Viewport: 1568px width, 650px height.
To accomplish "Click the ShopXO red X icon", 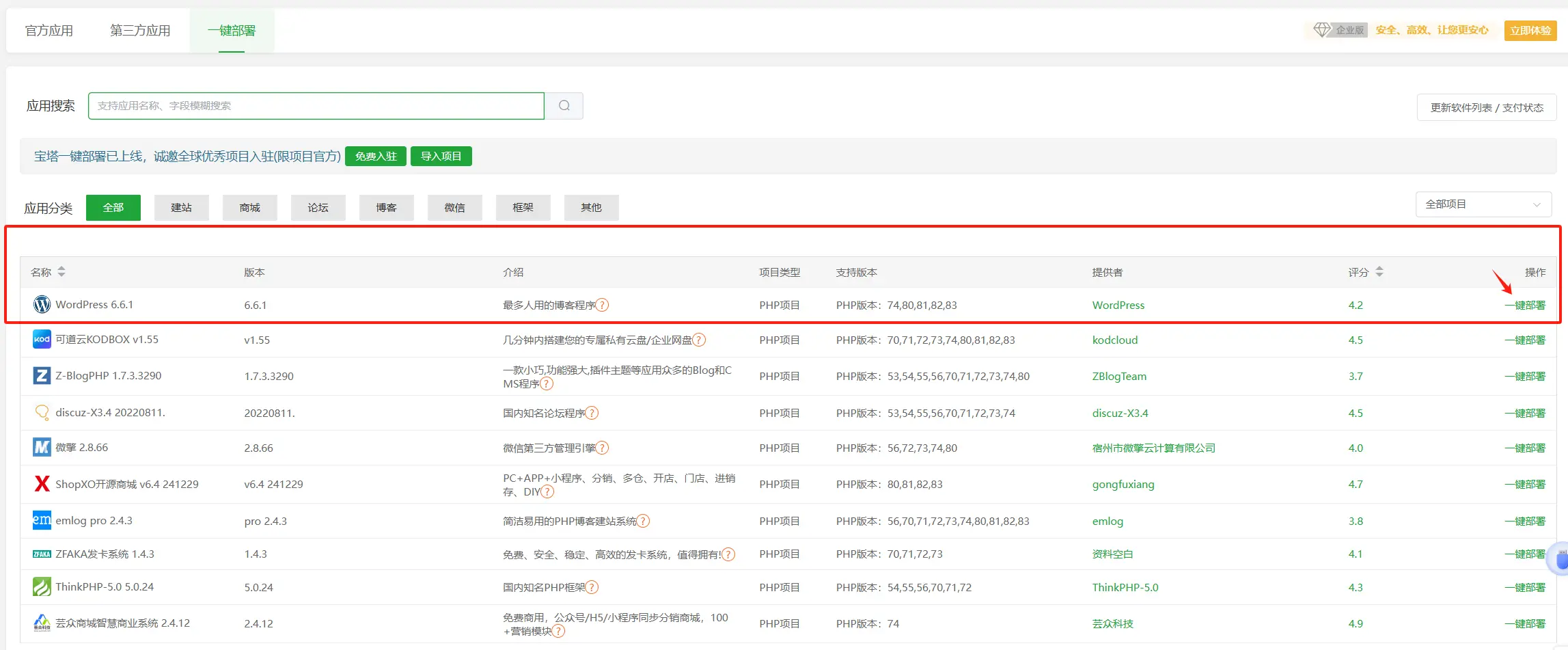I will click(x=42, y=484).
